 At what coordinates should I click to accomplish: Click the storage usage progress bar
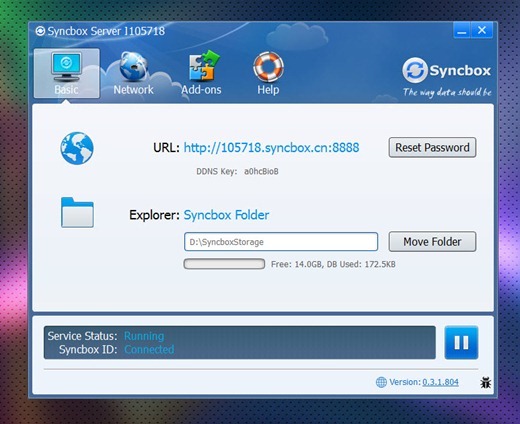click(224, 264)
